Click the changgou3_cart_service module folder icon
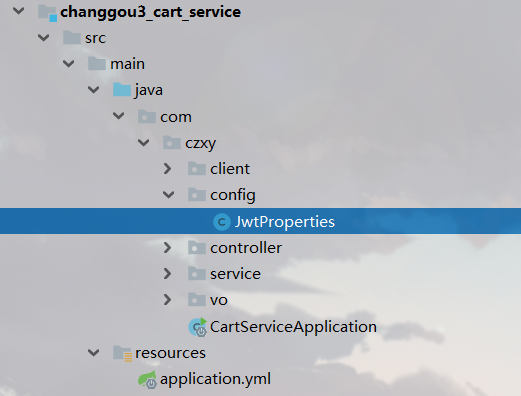The height and width of the screenshot is (396, 521). [x=47, y=13]
